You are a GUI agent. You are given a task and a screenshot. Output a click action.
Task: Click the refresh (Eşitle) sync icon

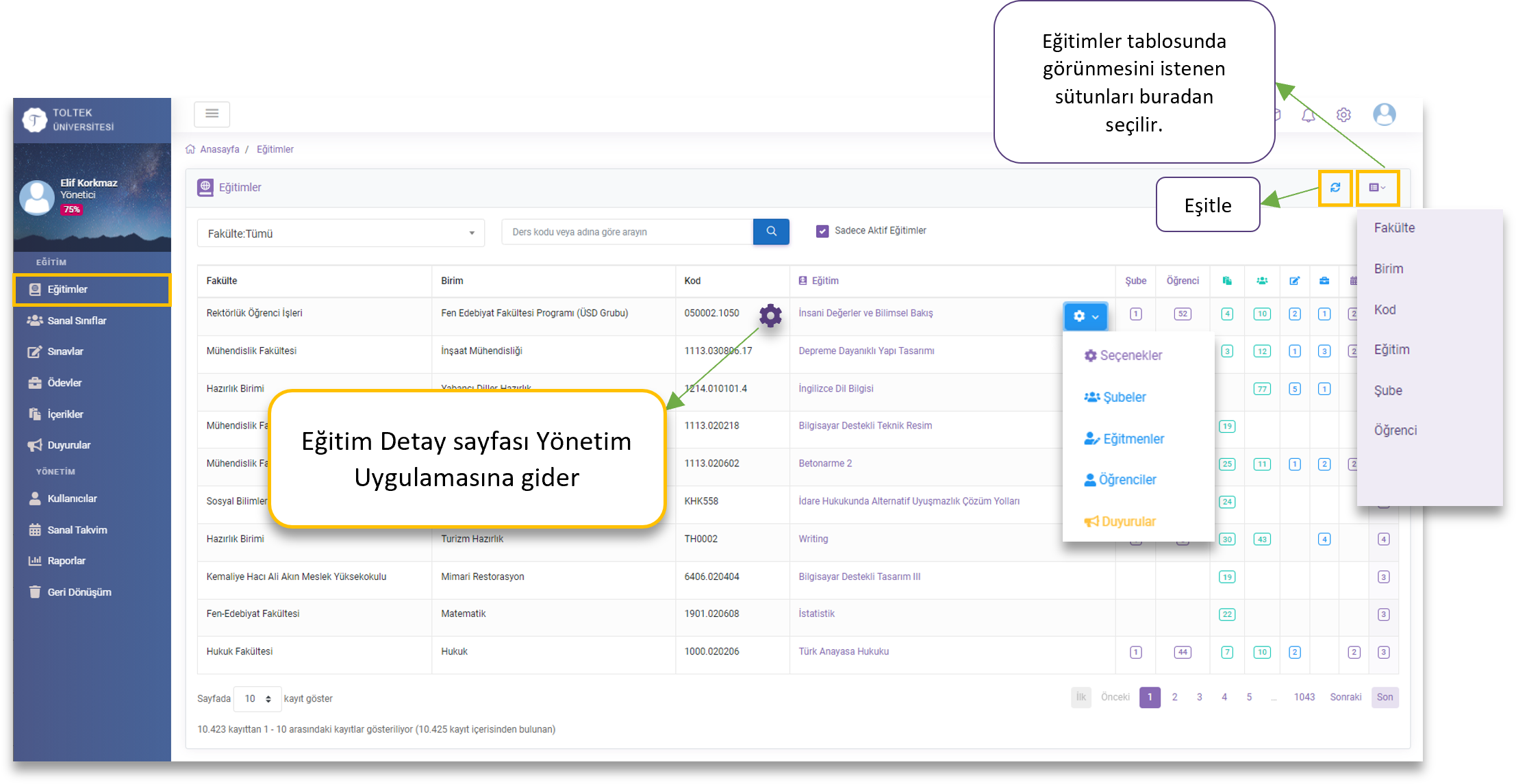click(1335, 188)
